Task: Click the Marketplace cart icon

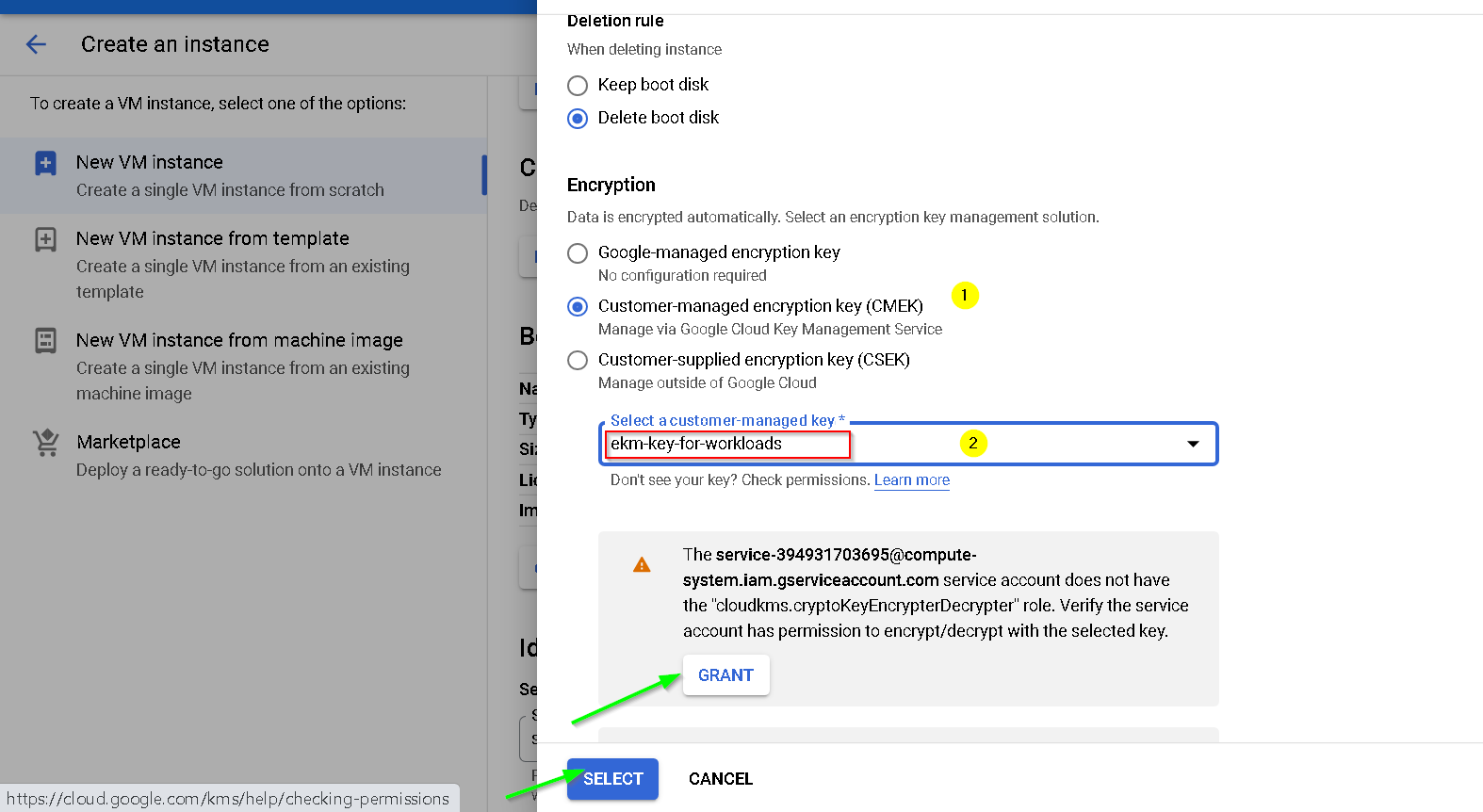Action: point(45,442)
